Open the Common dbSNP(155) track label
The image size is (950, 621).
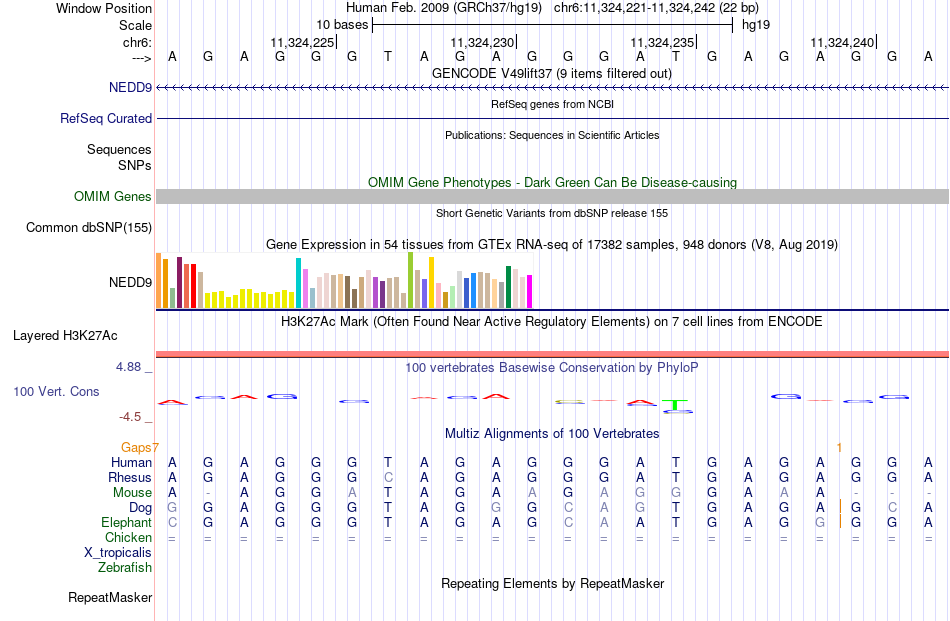89,227
